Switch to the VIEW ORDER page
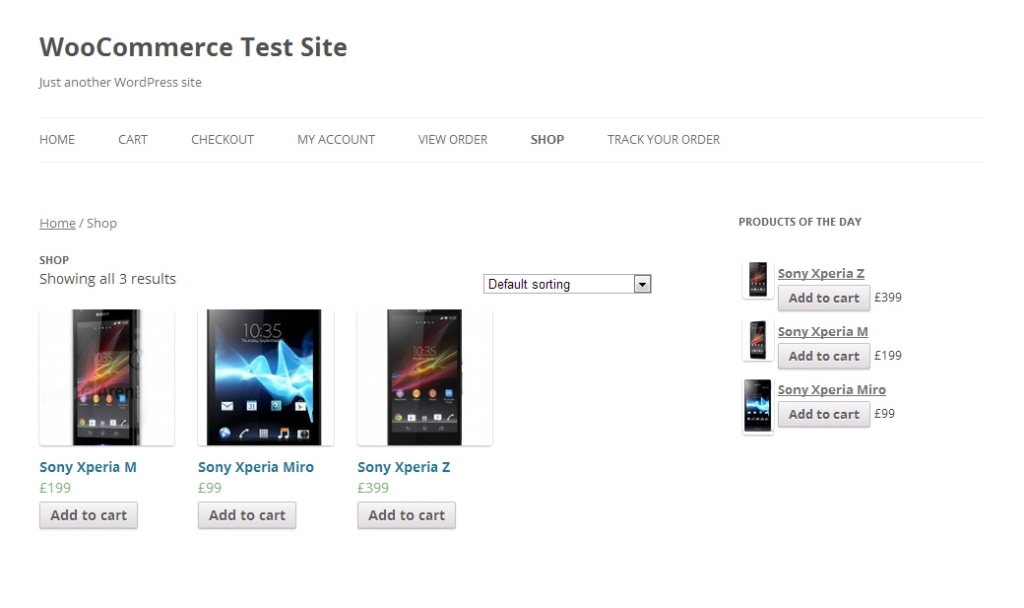Image resolution: width=1024 pixels, height=608 pixels. click(x=452, y=139)
